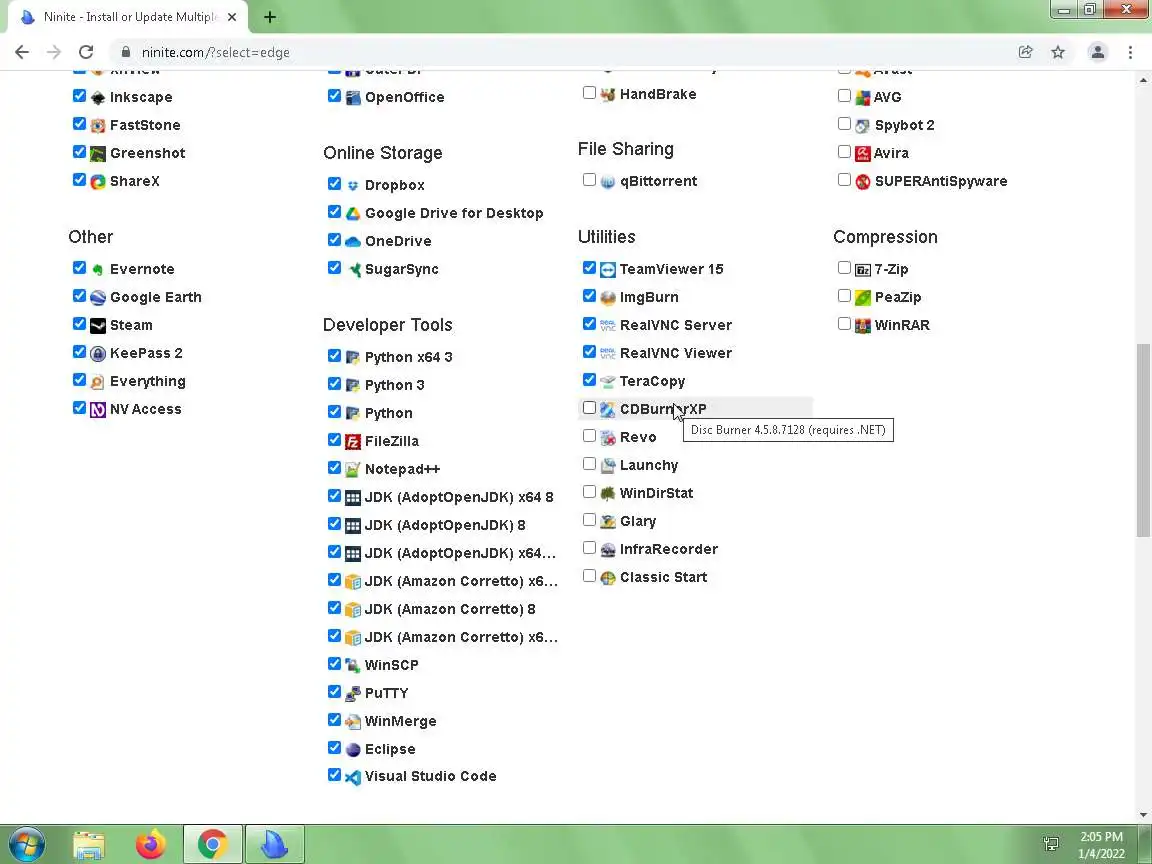1152x864 pixels.
Task: Click the FileZilla icon
Action: [x=353, y=442]
